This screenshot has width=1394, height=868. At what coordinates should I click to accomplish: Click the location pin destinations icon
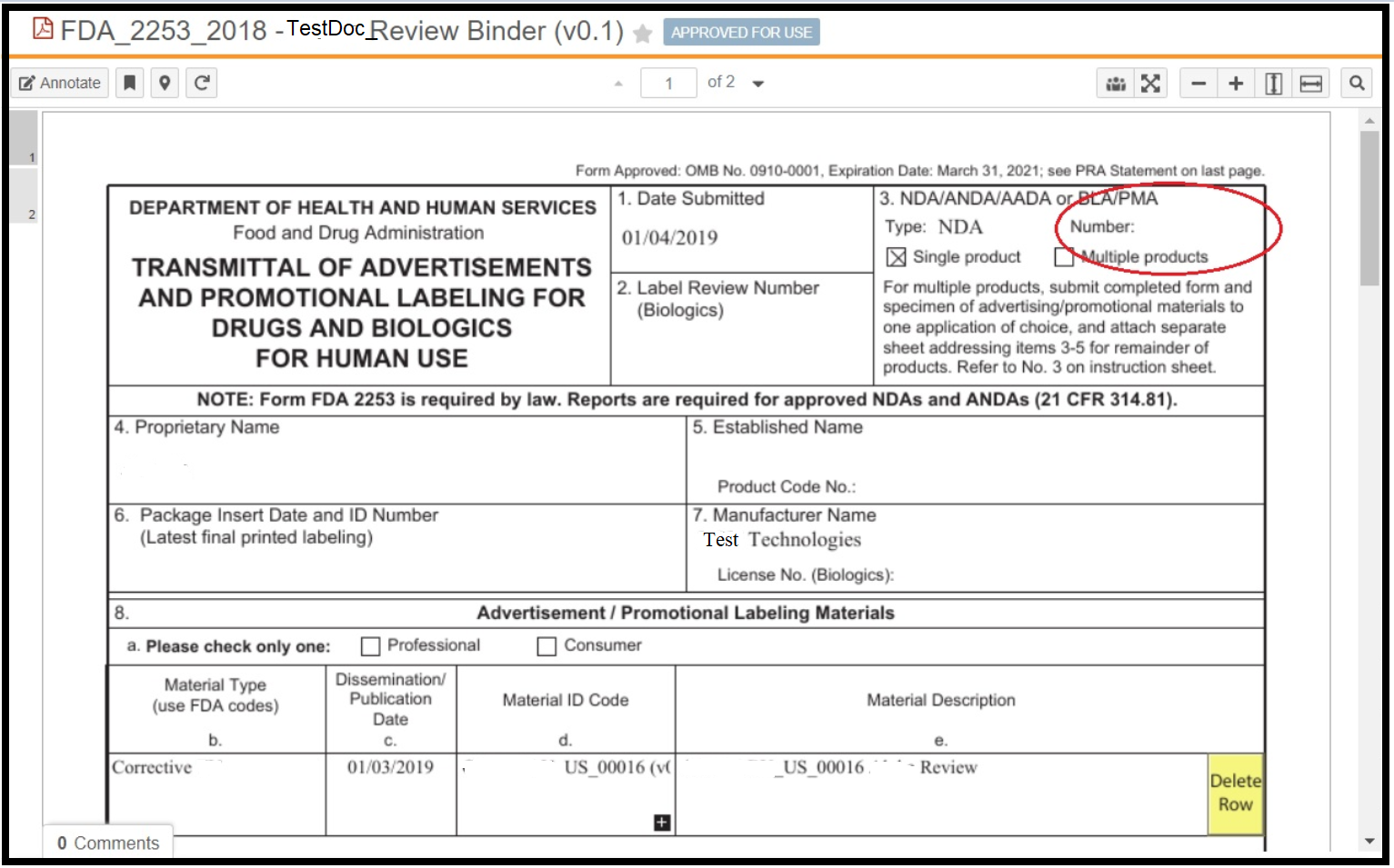pos(165,83)
